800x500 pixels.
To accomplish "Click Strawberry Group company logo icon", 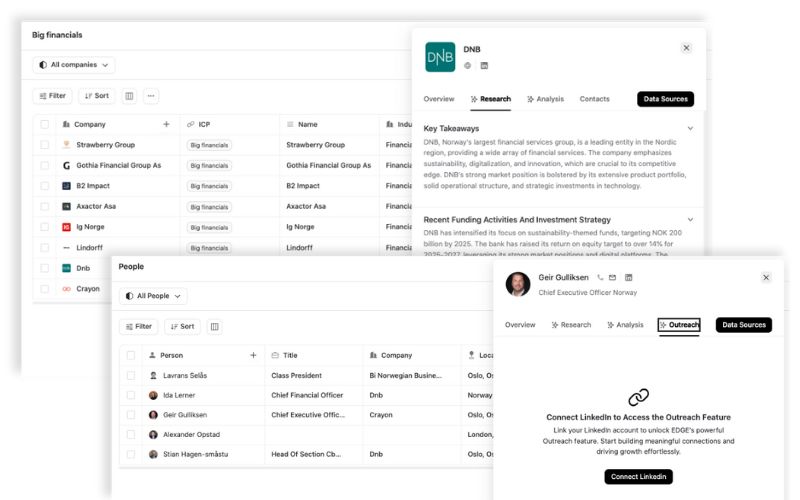I will pyautogui.click(x=66, y=145).
